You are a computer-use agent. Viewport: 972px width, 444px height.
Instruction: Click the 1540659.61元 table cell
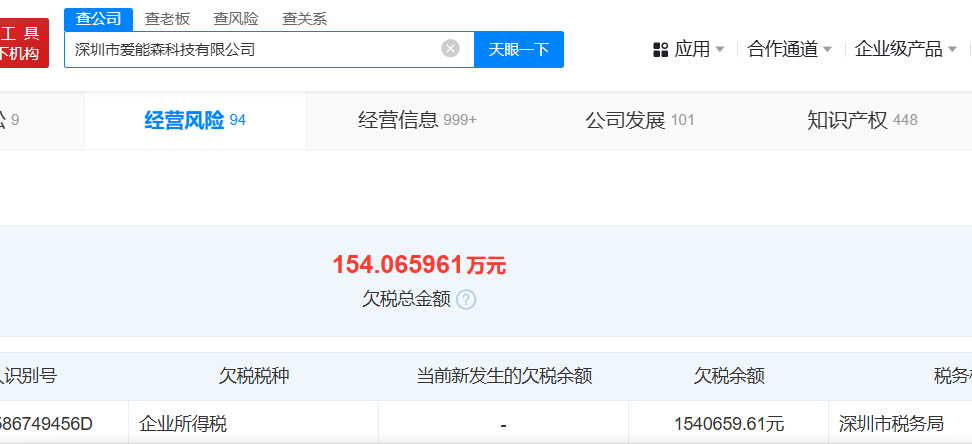(x=729, y=424)
